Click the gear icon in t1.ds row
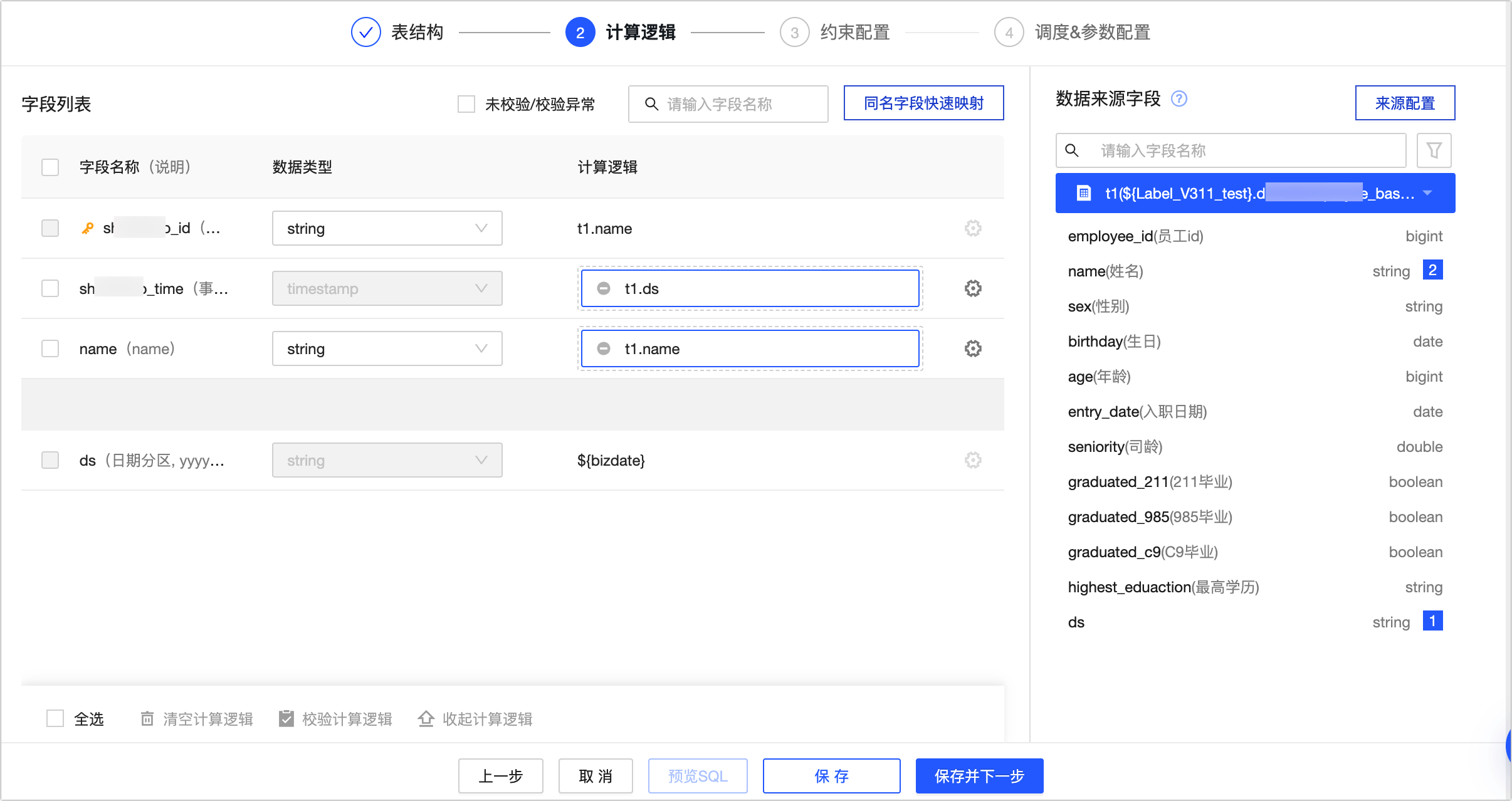 click(972, 288)
